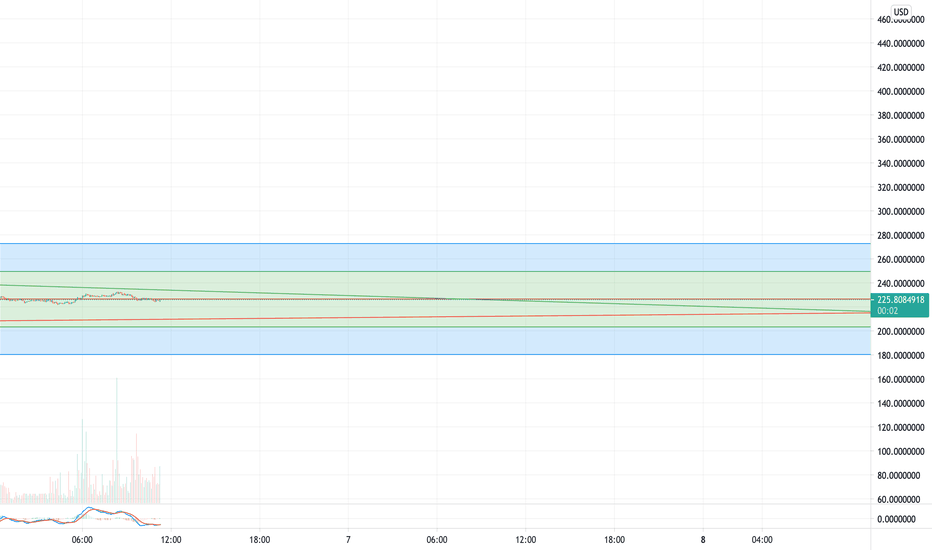Screen dimensions: 932x550
Task: Click the 60.0000000 price axis label
Action: coord(901,500)
